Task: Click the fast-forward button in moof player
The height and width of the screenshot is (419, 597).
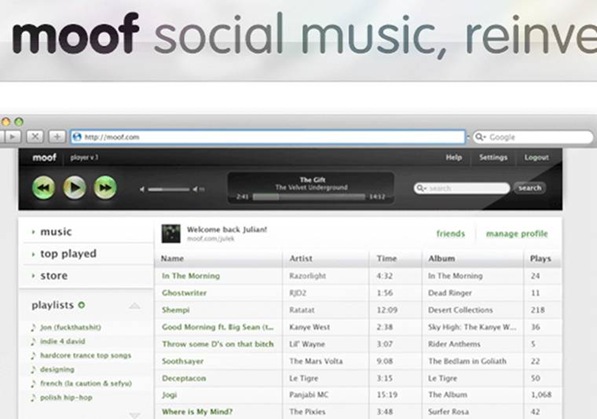Action: pyautogui.click(x=105, y=187)
